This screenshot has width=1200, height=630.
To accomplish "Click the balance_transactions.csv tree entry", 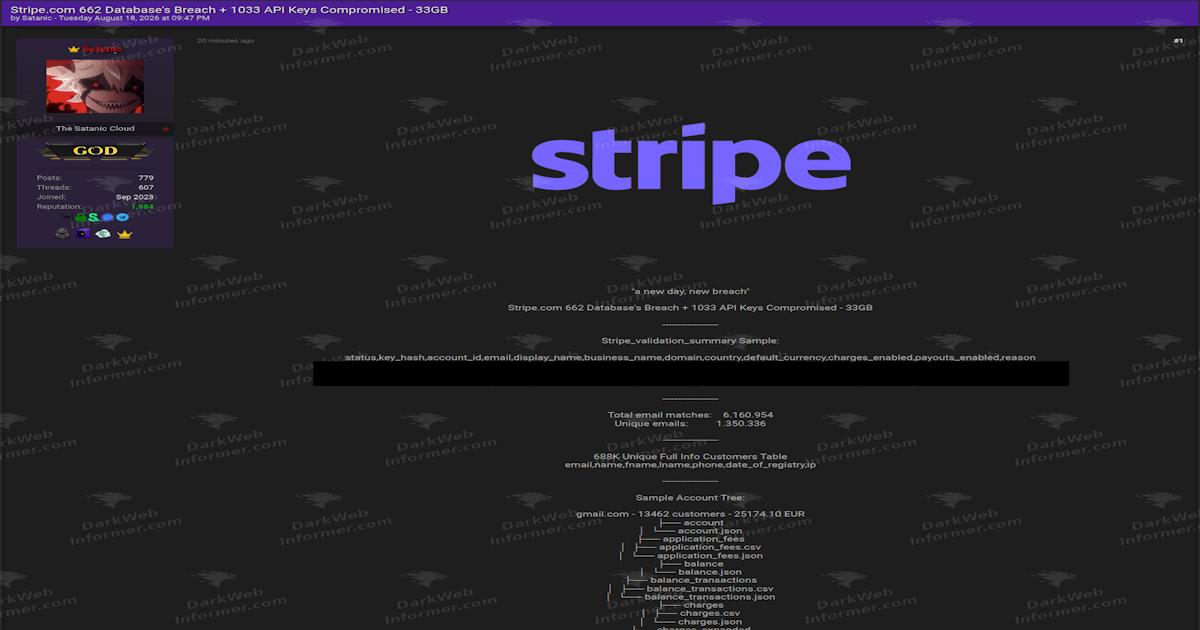I will click(710, 588).
